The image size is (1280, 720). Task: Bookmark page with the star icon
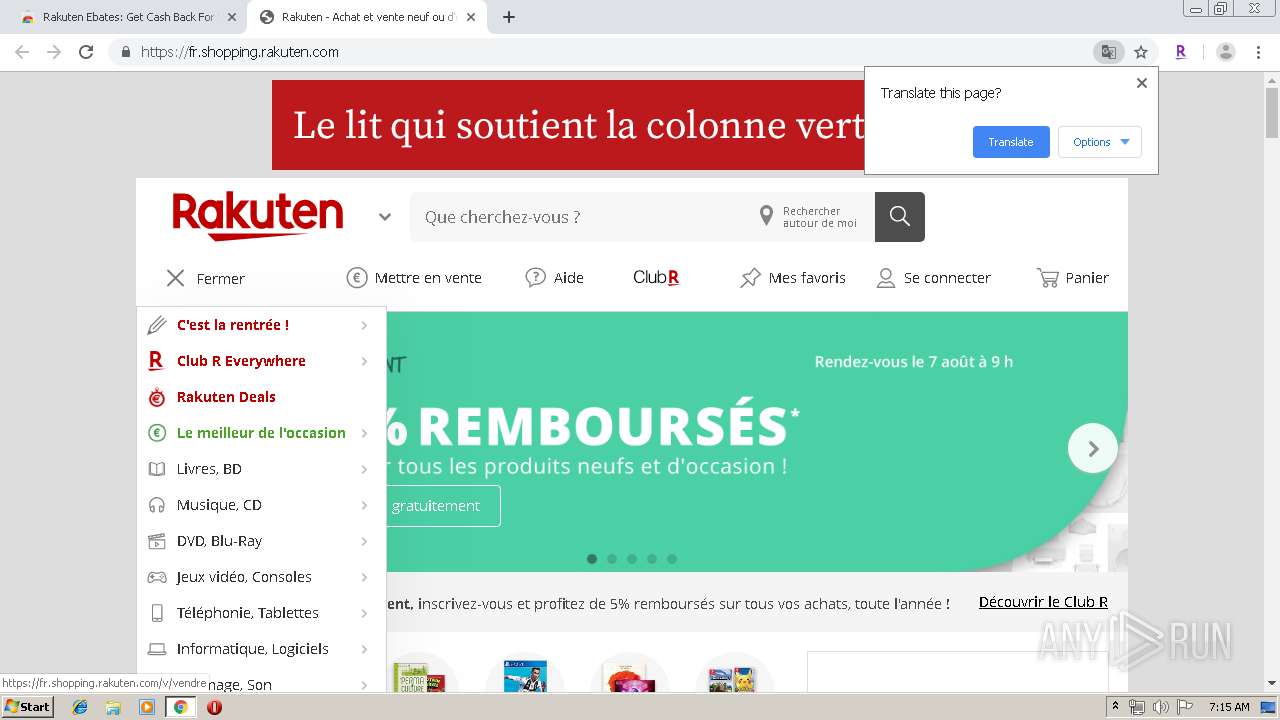click(1140, 52)
